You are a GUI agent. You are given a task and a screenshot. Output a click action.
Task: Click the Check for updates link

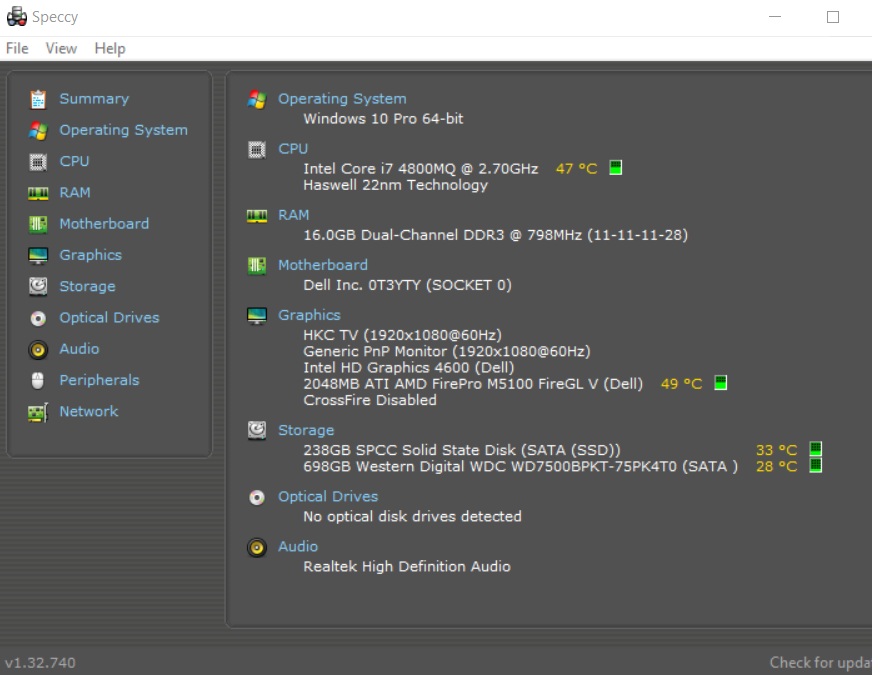tap(820, 662)
